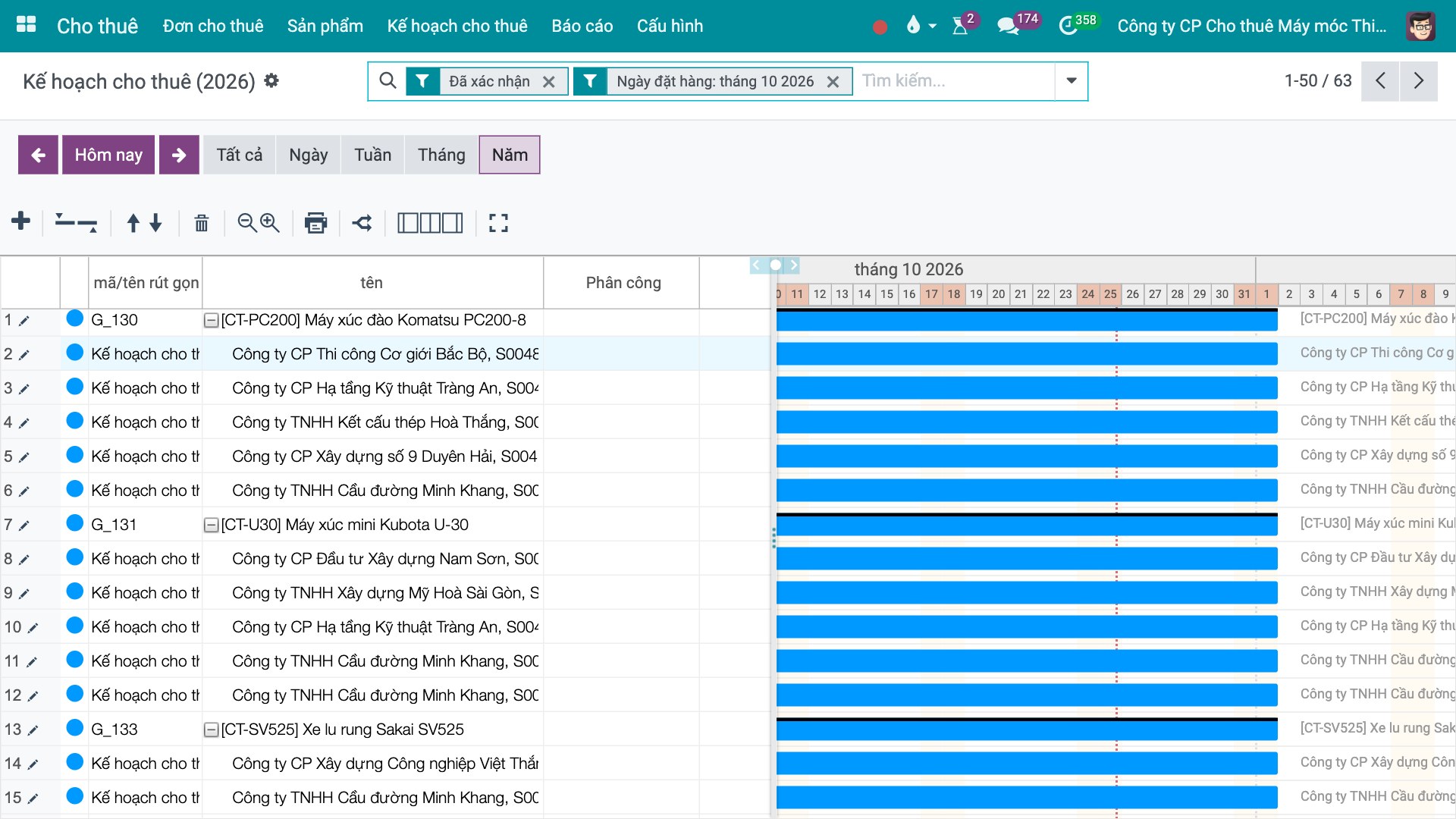Zoom out the Gantt chart
Screen dimensions: 1456x819
click(x=246, y=223)
